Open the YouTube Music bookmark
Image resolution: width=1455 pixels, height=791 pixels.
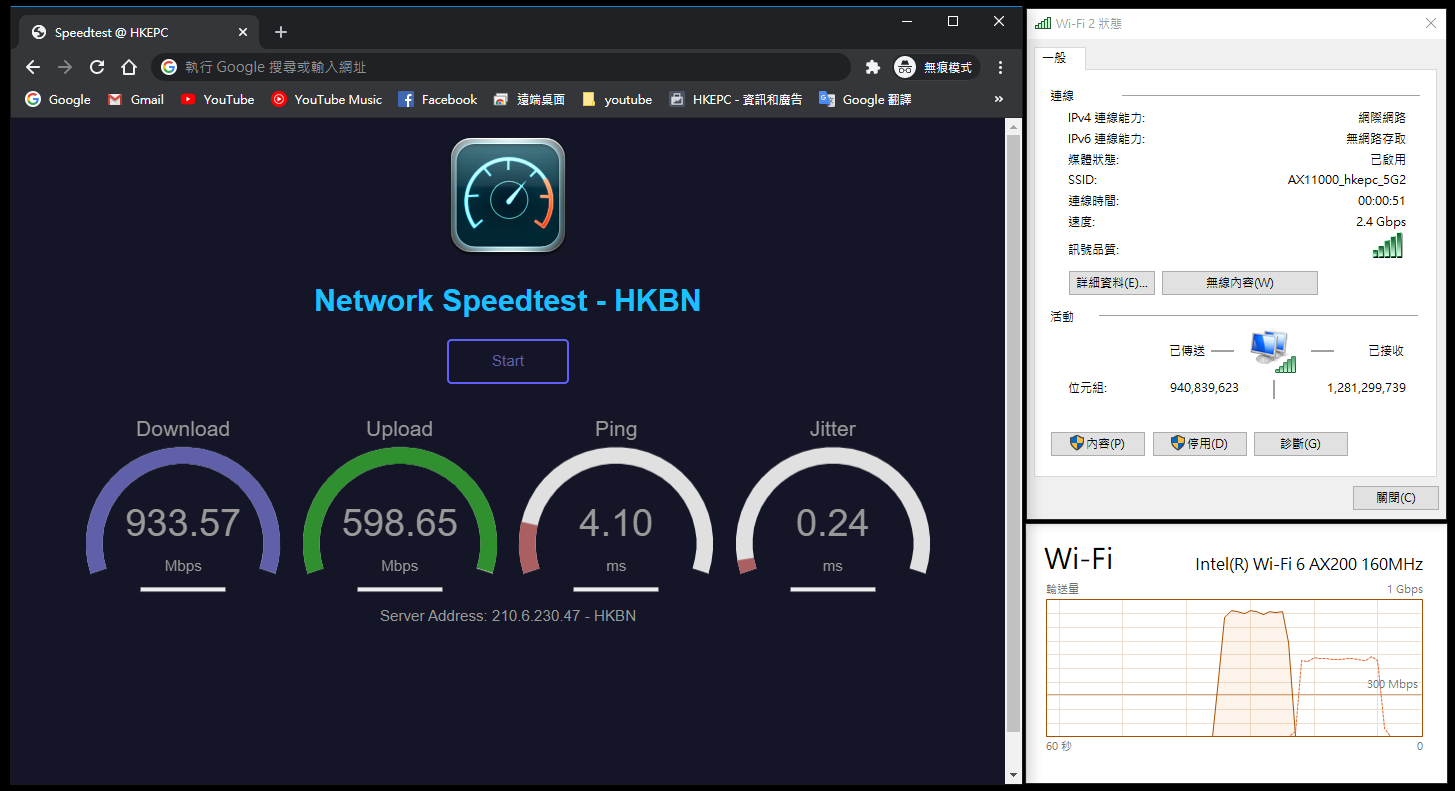327,99
